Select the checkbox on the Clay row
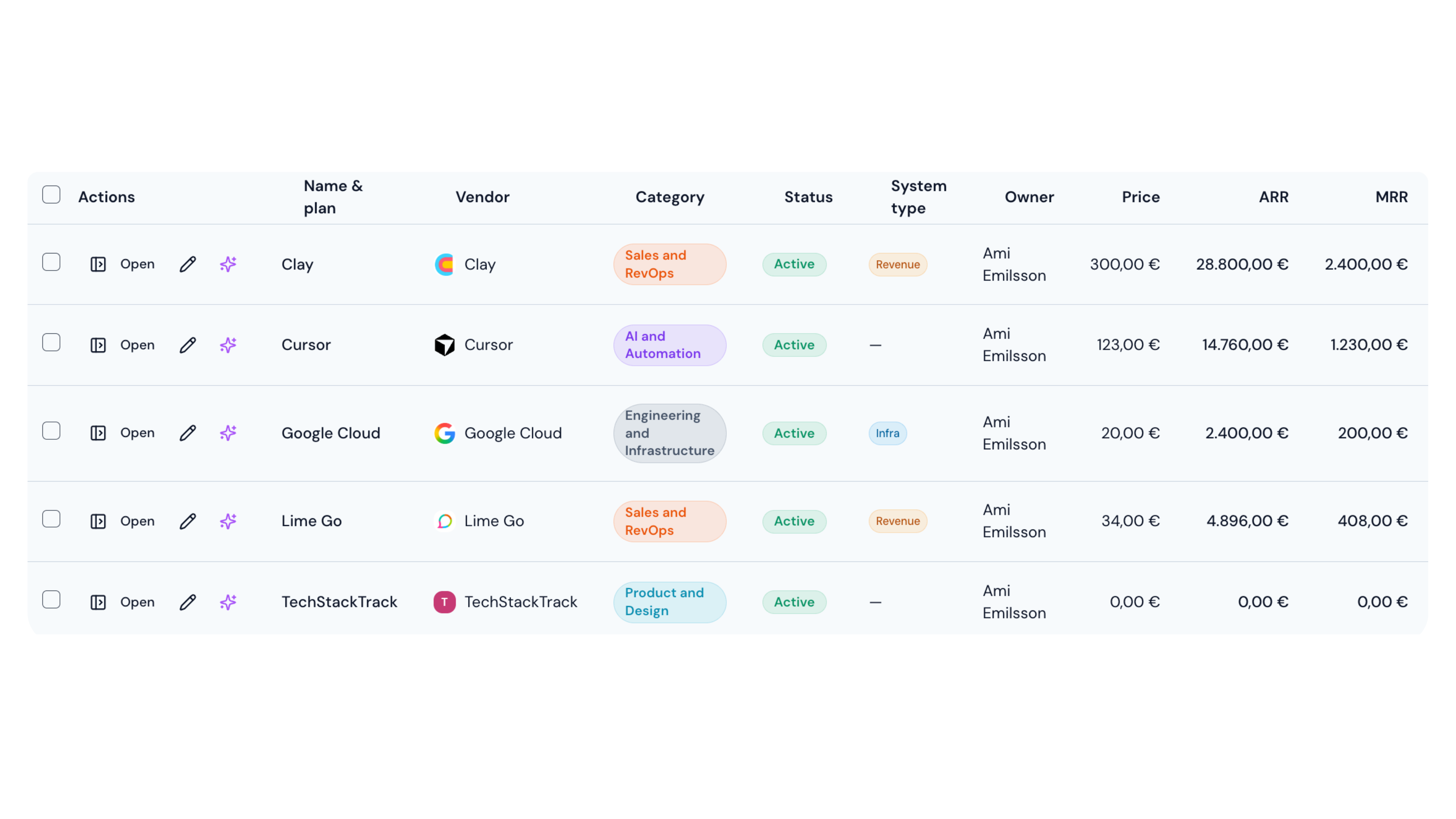Screen dimensions: 1456x819 pos(51,262)
